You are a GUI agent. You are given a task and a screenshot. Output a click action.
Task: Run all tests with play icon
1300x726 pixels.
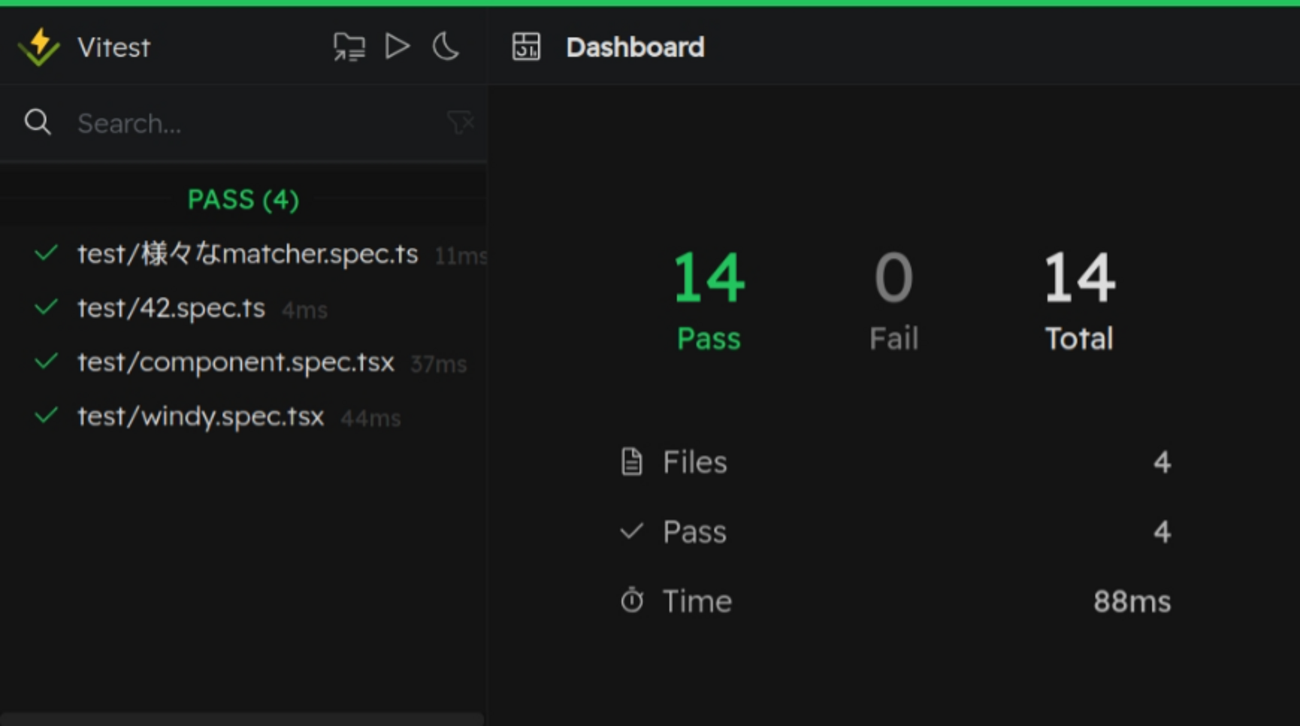tap(397, 46)
